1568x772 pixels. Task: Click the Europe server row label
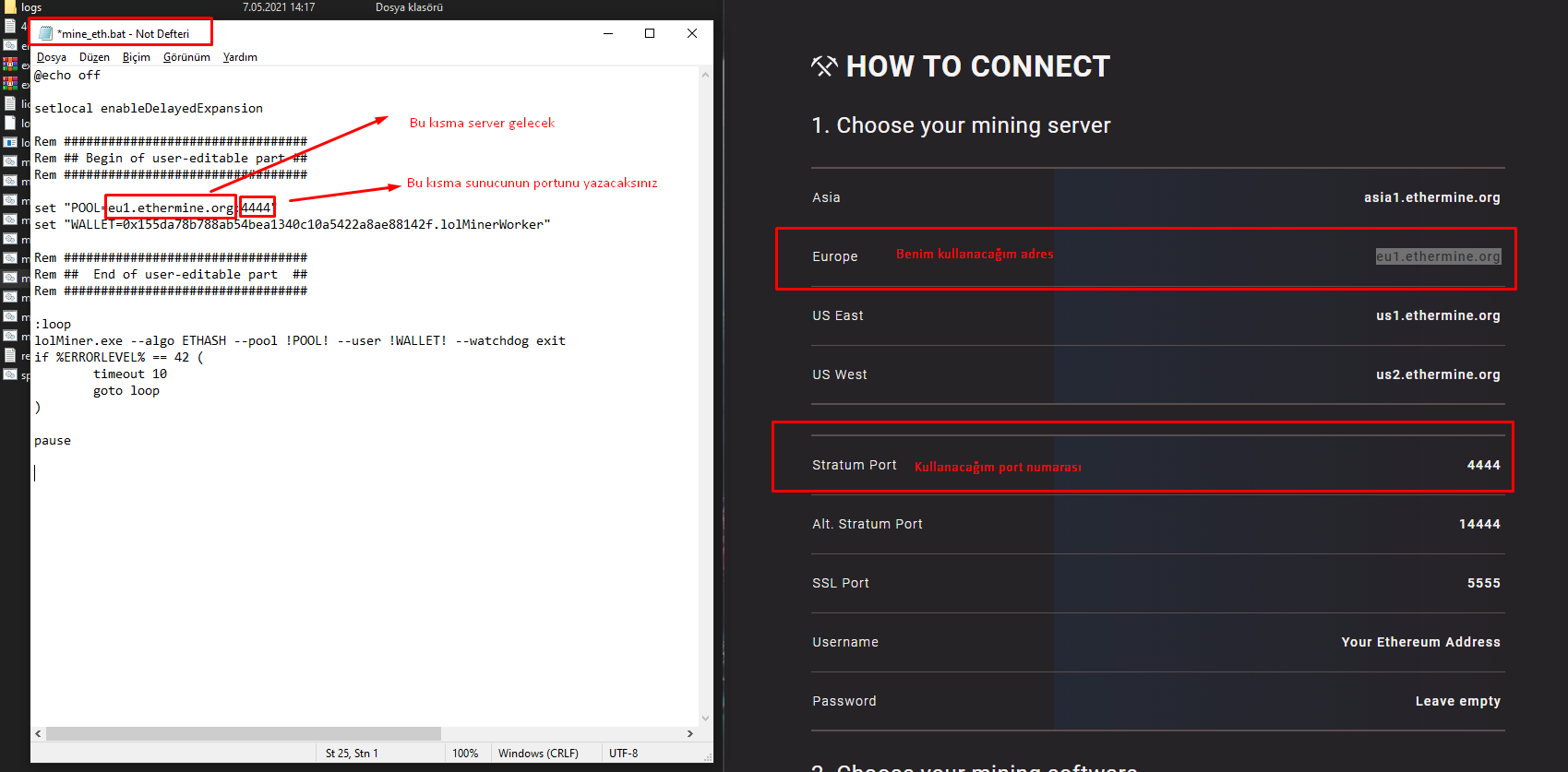point(835,256)
